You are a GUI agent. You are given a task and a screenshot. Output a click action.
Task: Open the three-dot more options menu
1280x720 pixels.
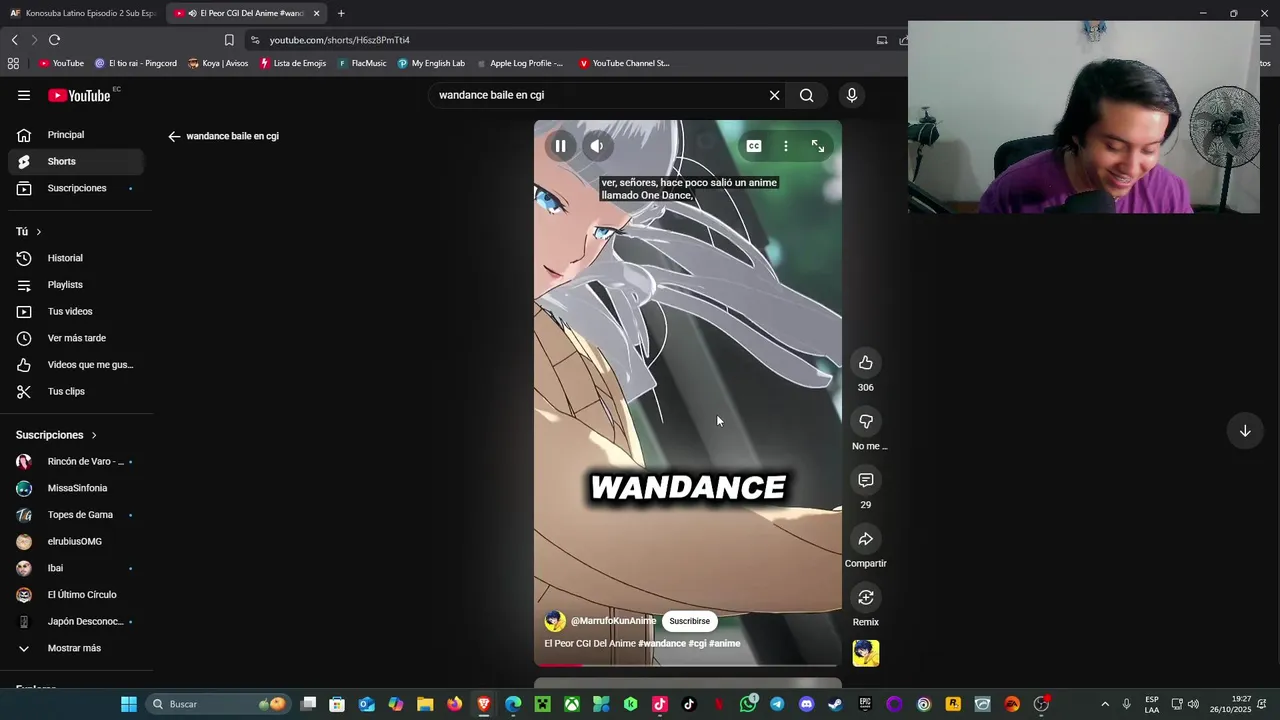786,146
